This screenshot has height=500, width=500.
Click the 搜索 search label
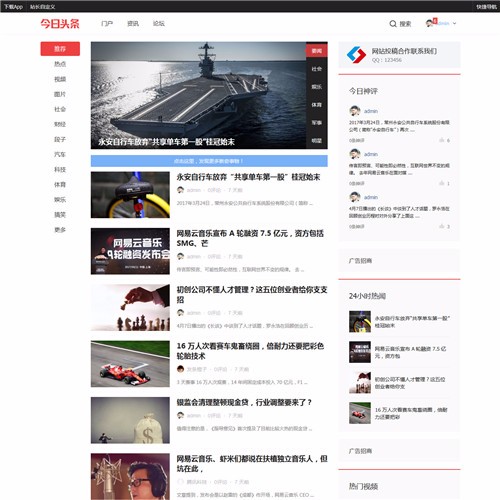coord(405,24)
